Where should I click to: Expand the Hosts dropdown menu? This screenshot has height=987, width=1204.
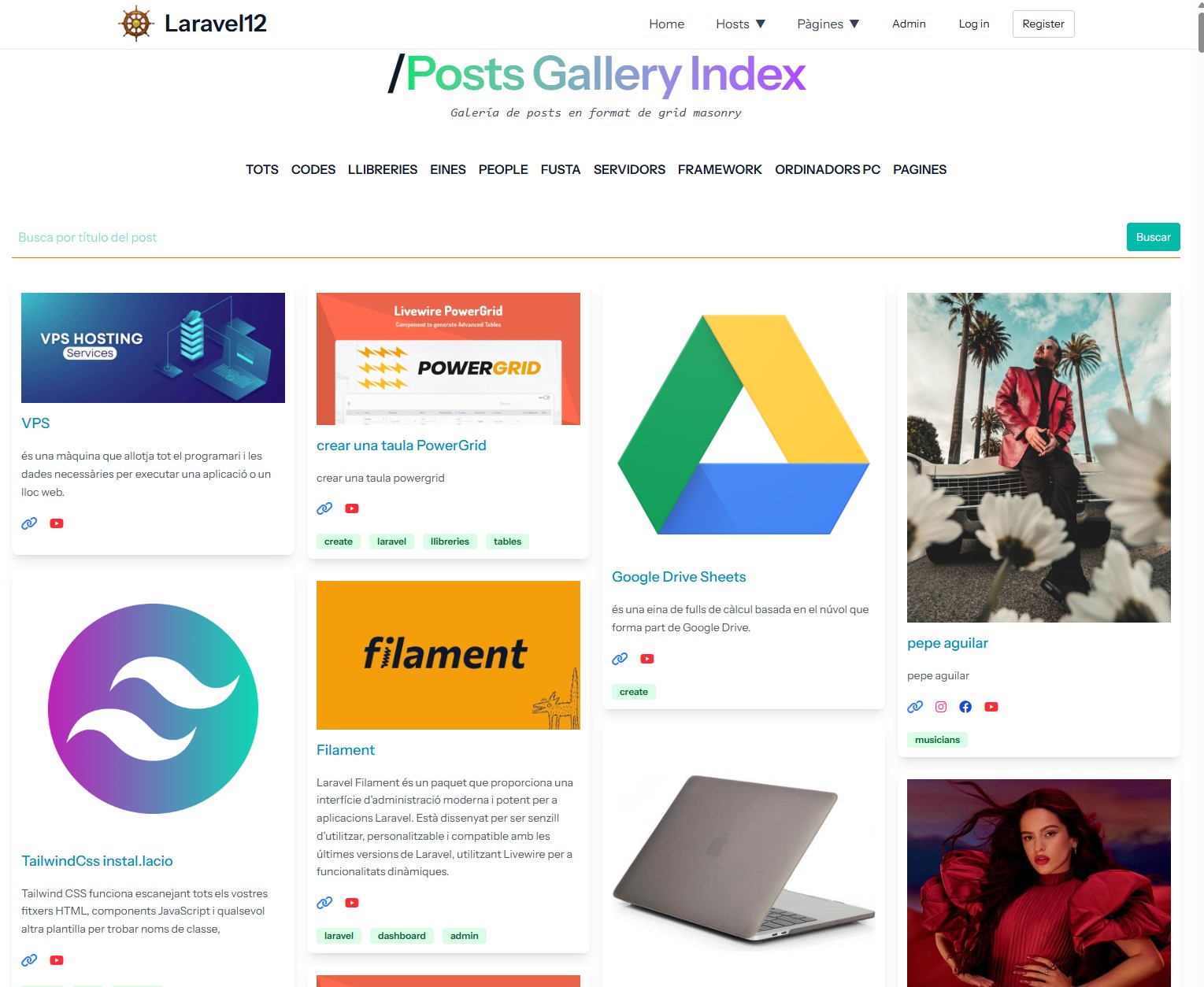tap(740, 24)
